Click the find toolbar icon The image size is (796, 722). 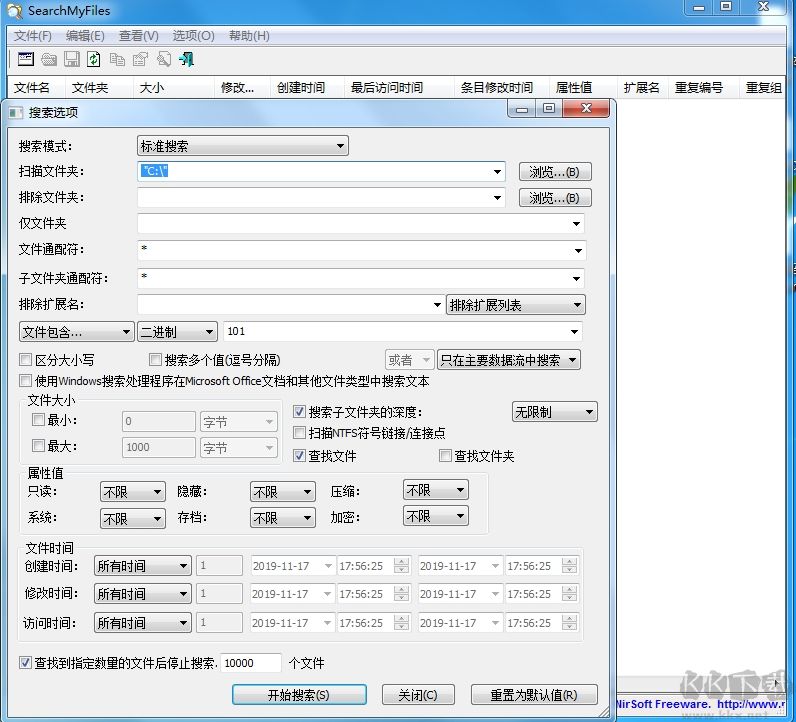163,59
